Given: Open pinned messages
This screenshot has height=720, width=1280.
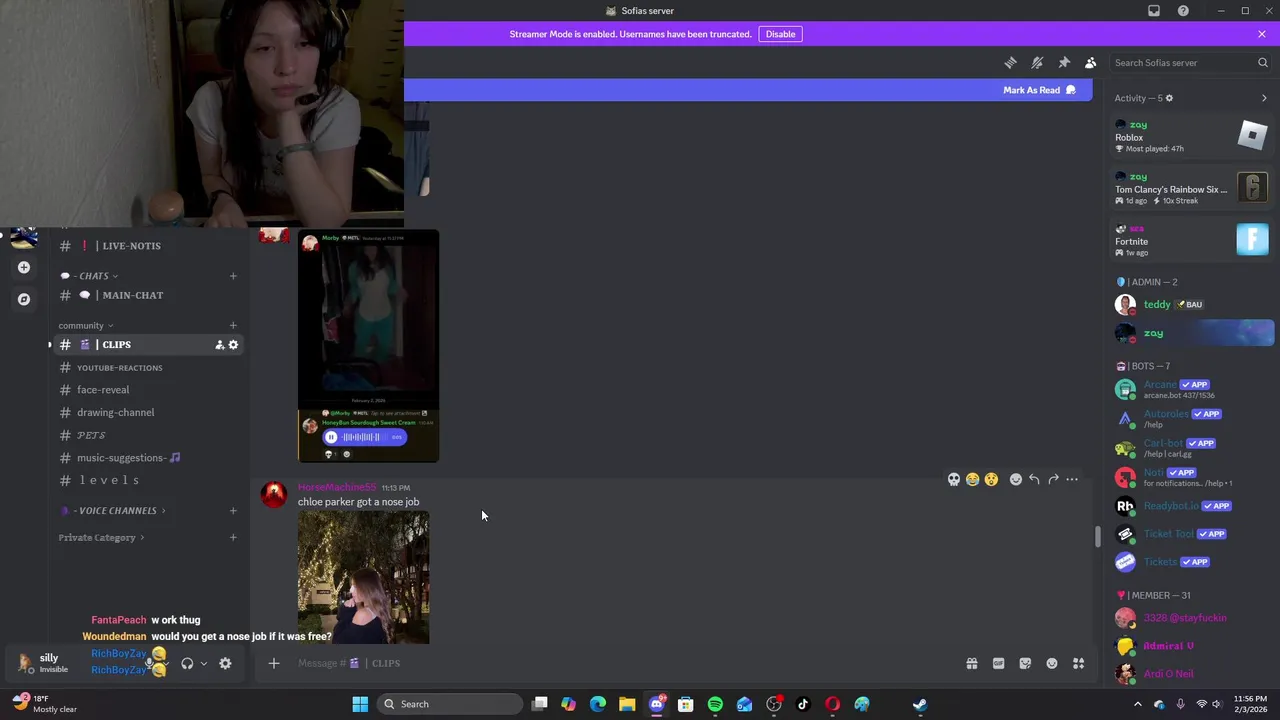Looking at the screenshot, I should [1064, 63].
